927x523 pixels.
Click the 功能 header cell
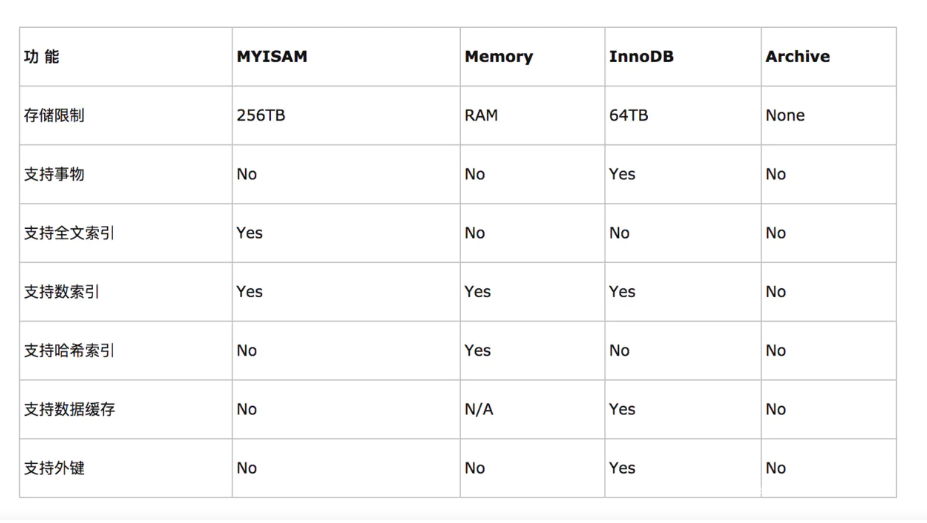(41, 57)
